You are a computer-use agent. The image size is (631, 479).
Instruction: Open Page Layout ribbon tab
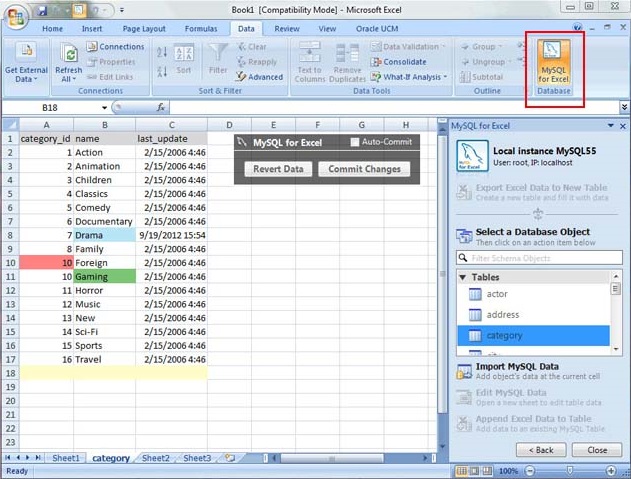(x=144, y=29)
